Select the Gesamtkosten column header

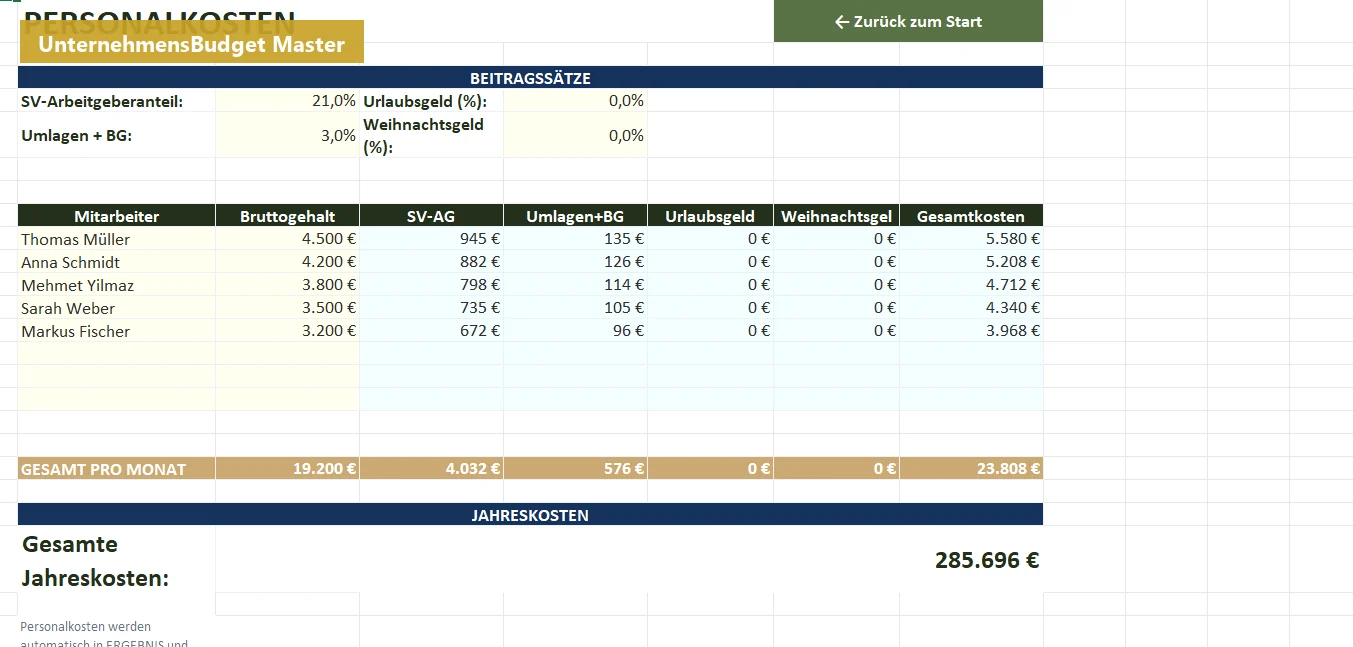[972, 216]
